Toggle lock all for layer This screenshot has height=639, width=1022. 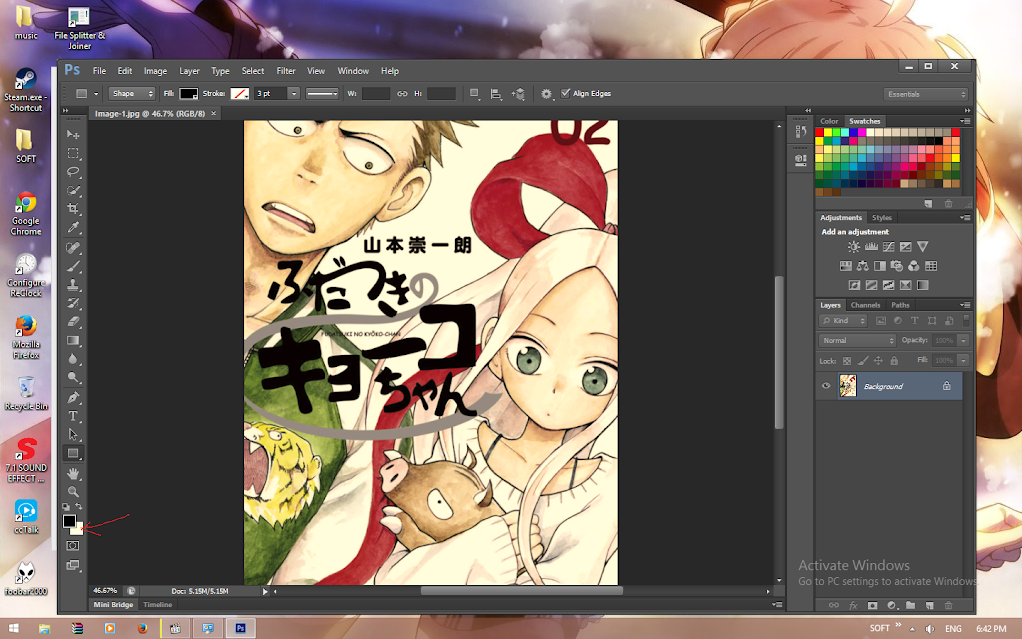point(894,361)
